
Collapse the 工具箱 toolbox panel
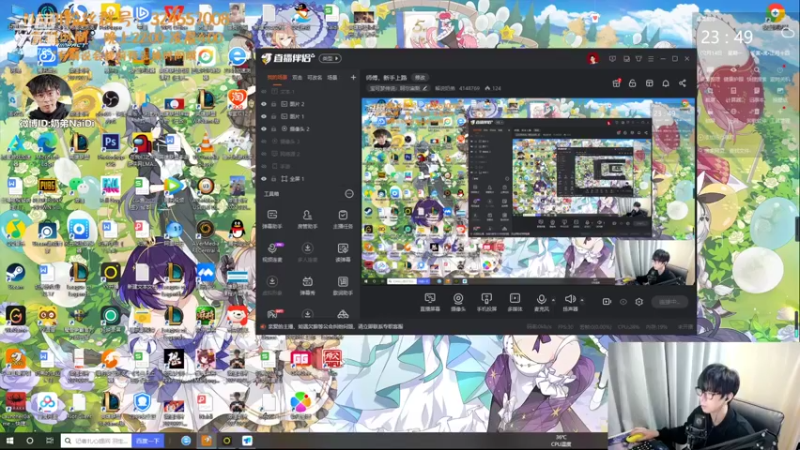pos(349,194)
